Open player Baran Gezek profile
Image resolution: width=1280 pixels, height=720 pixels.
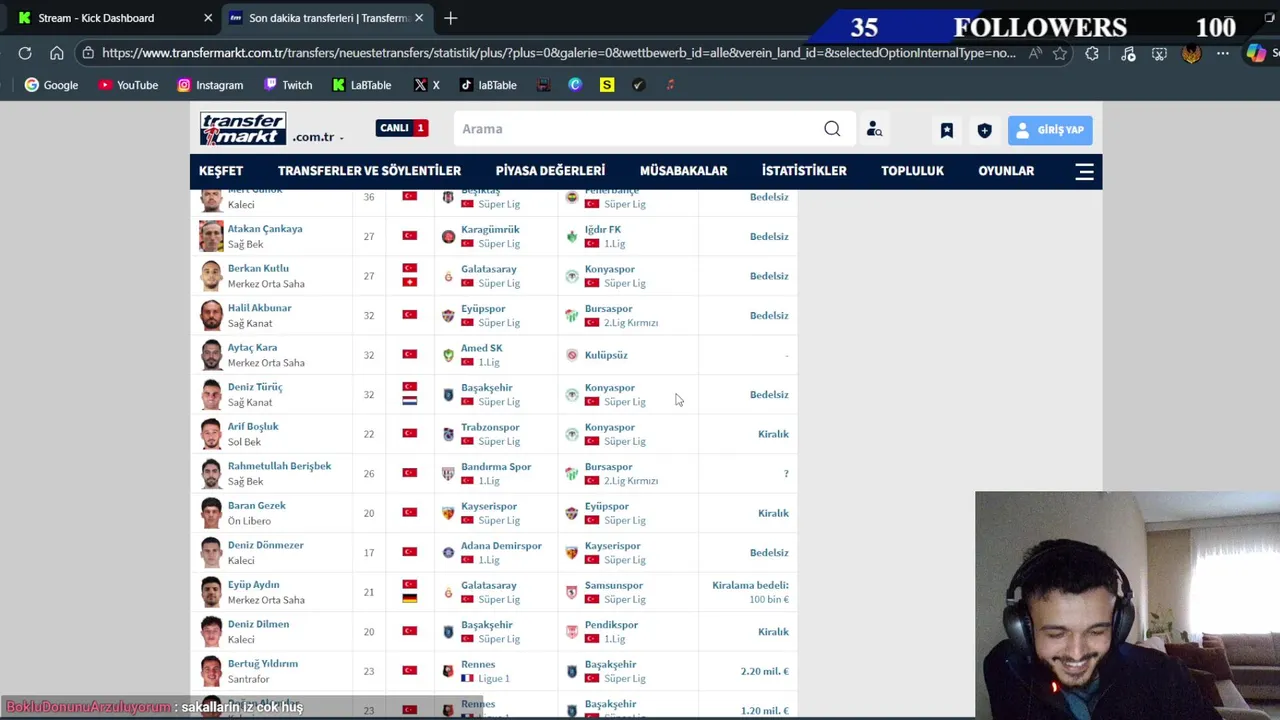256,505
